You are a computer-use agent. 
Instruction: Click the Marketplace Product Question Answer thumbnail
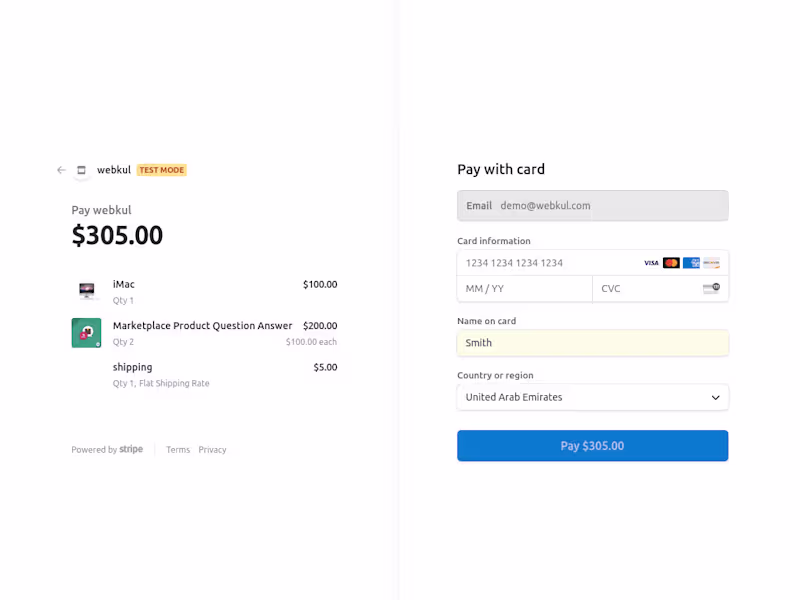point(86,333)
